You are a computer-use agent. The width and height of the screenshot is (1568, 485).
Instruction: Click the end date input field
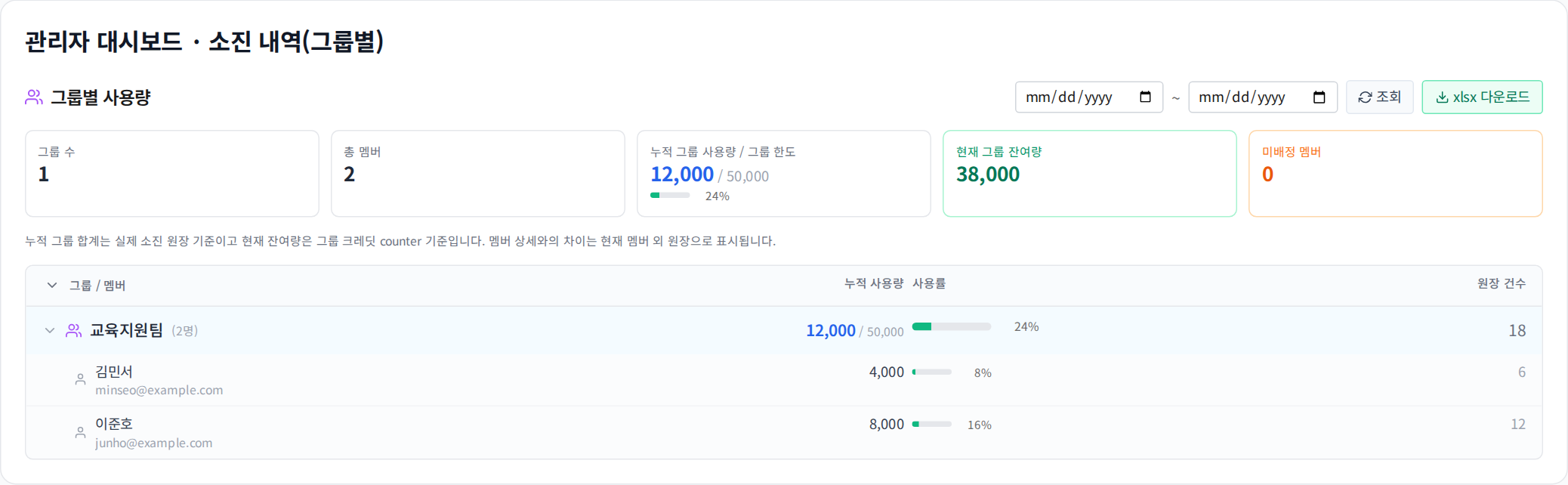1262,97
